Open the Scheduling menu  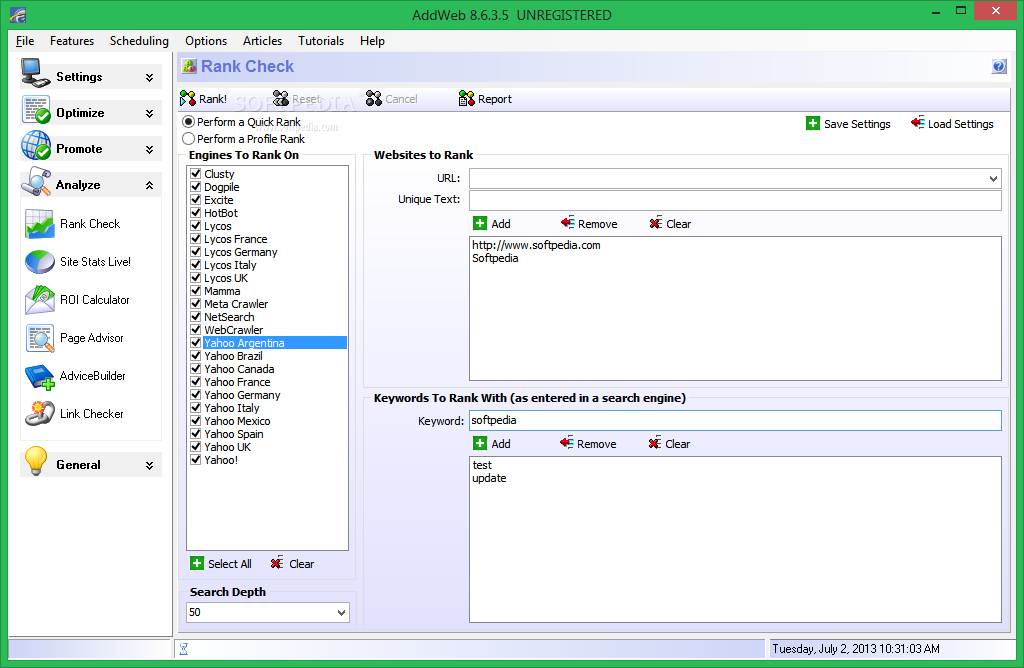tap(139, 40)
